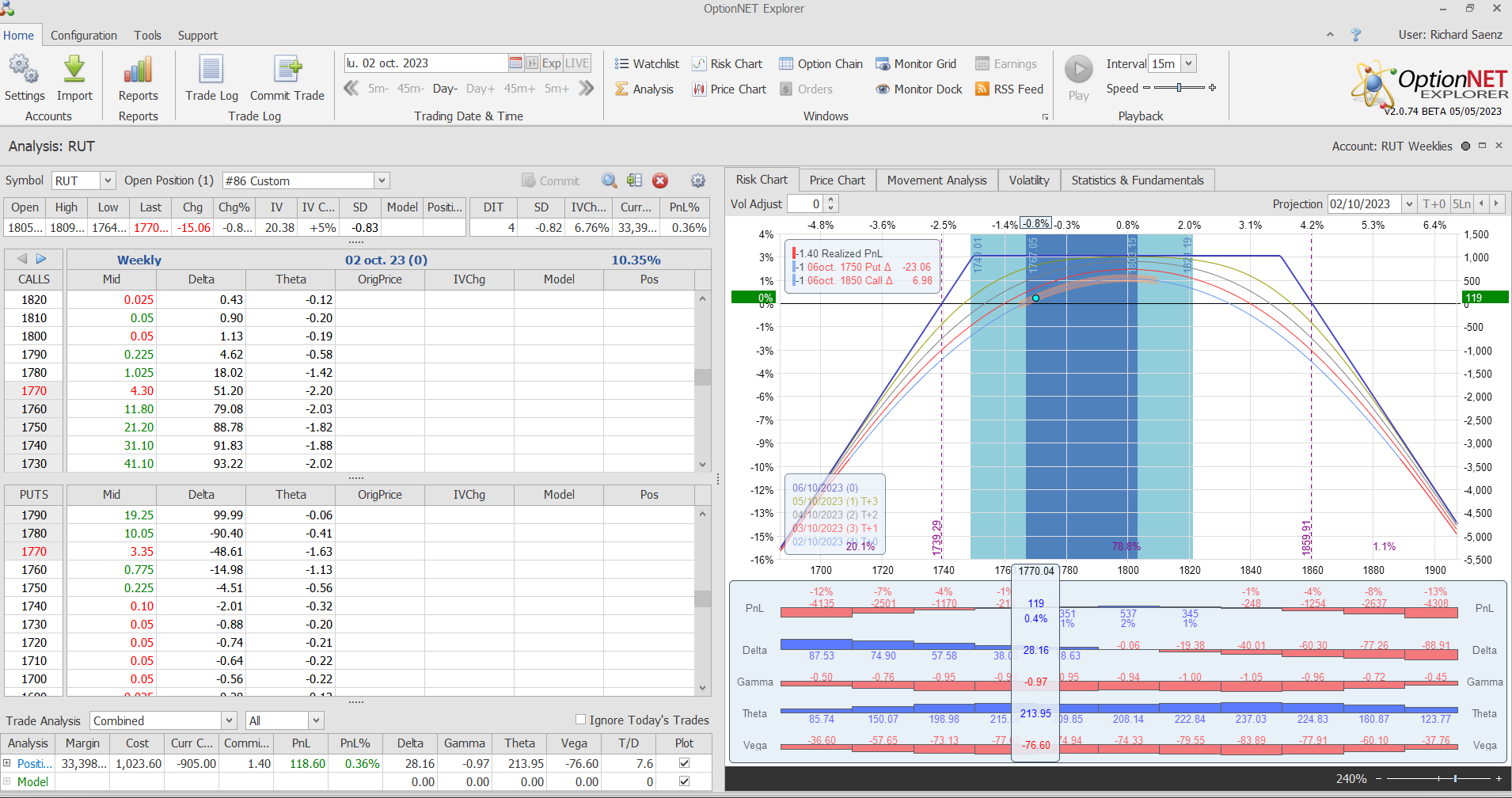This screenshot has height=798, width=1512.
Task: Click the search magnifier icon beside Commit
Action: pyautogui.click(x=609, y=180)
